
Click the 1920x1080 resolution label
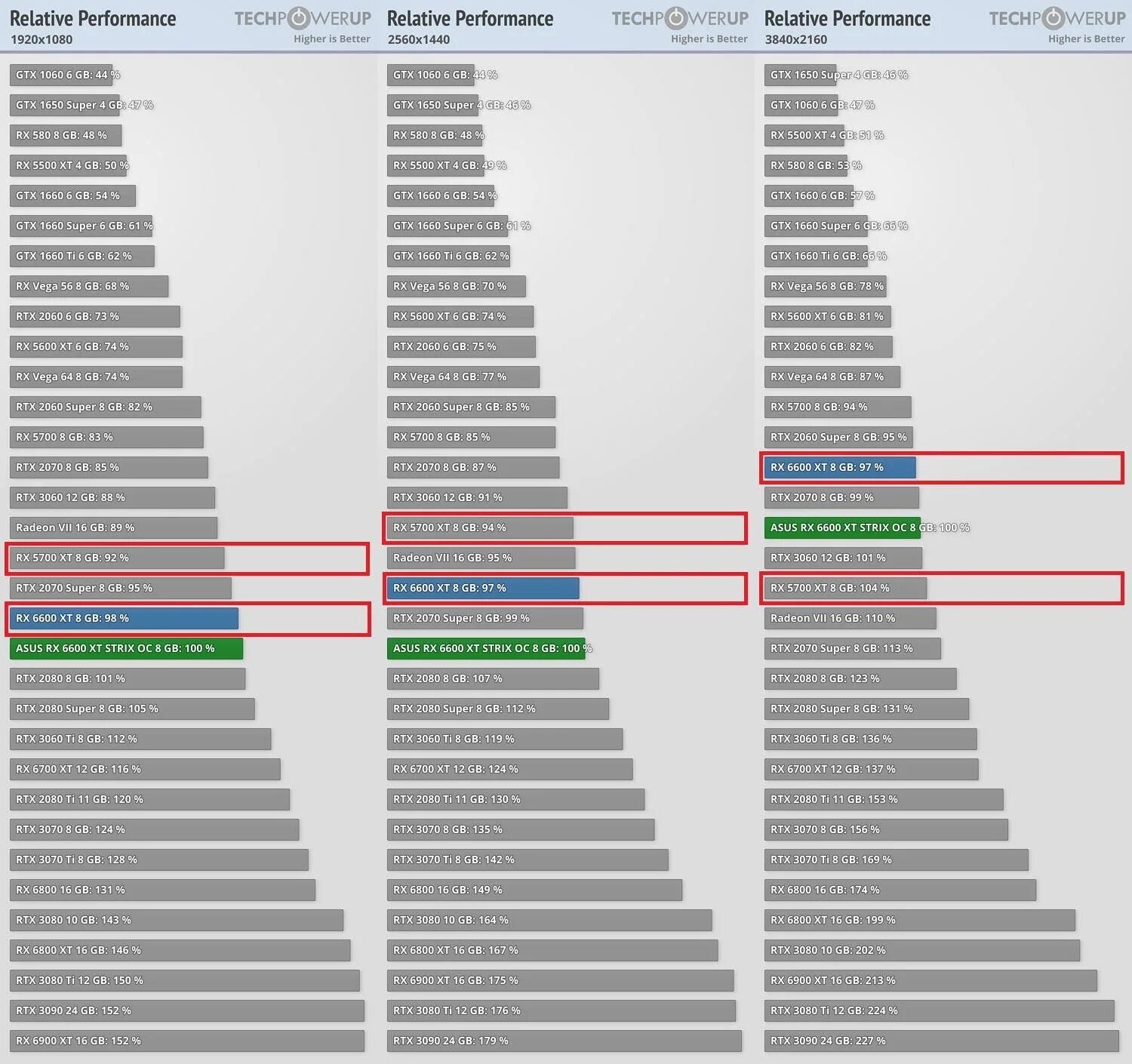(42, 39)
